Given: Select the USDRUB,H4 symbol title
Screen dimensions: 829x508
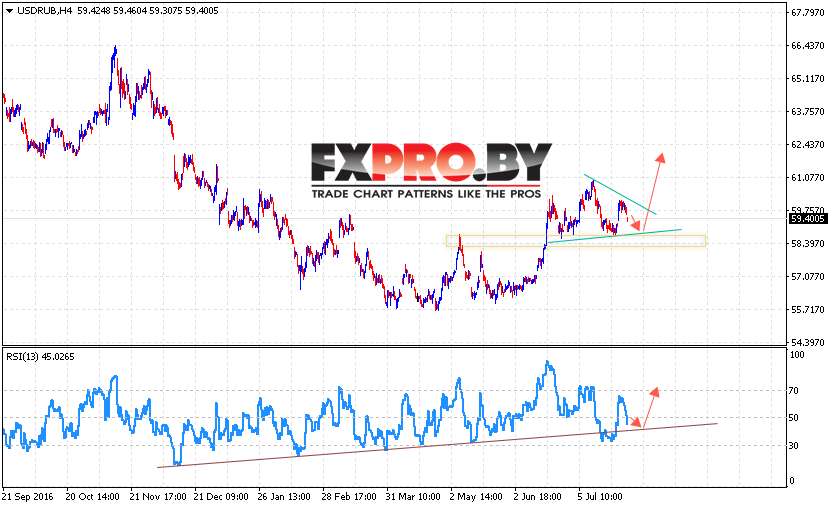Looking at the screenshot, I should [x=44, y=11].
